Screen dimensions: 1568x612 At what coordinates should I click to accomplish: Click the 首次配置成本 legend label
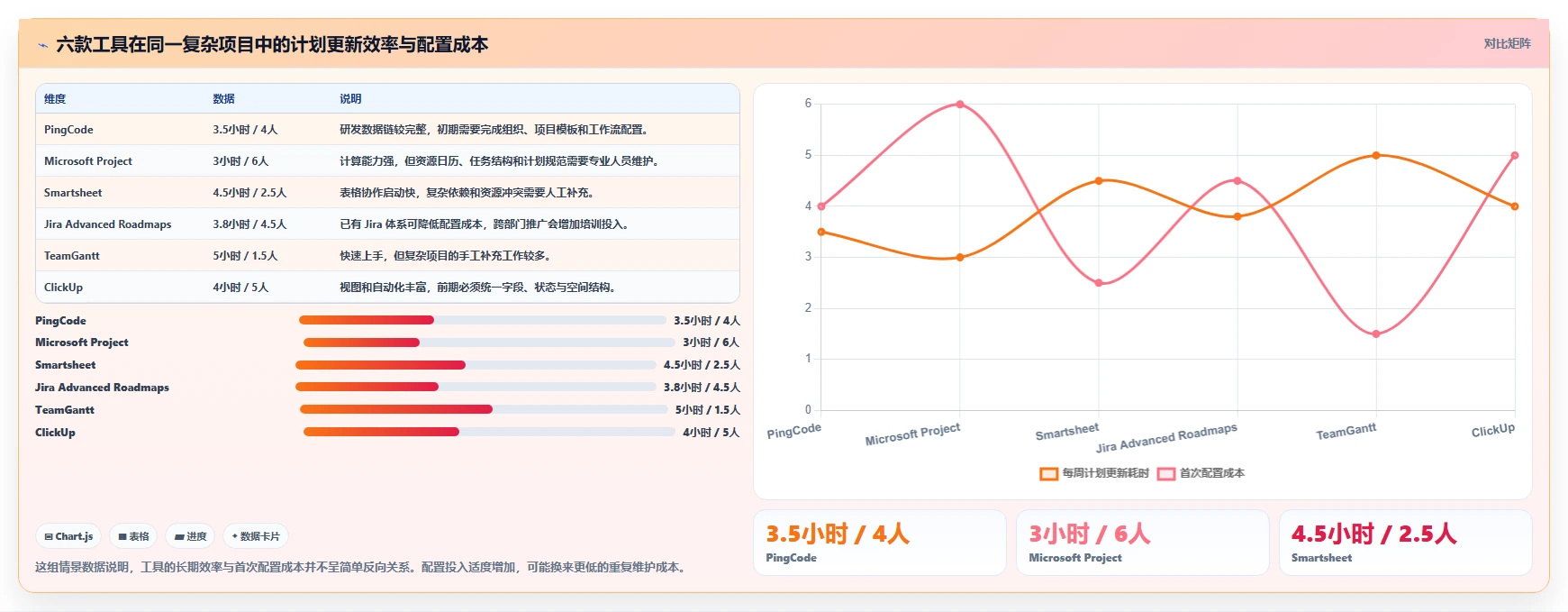click(1212, 473)
